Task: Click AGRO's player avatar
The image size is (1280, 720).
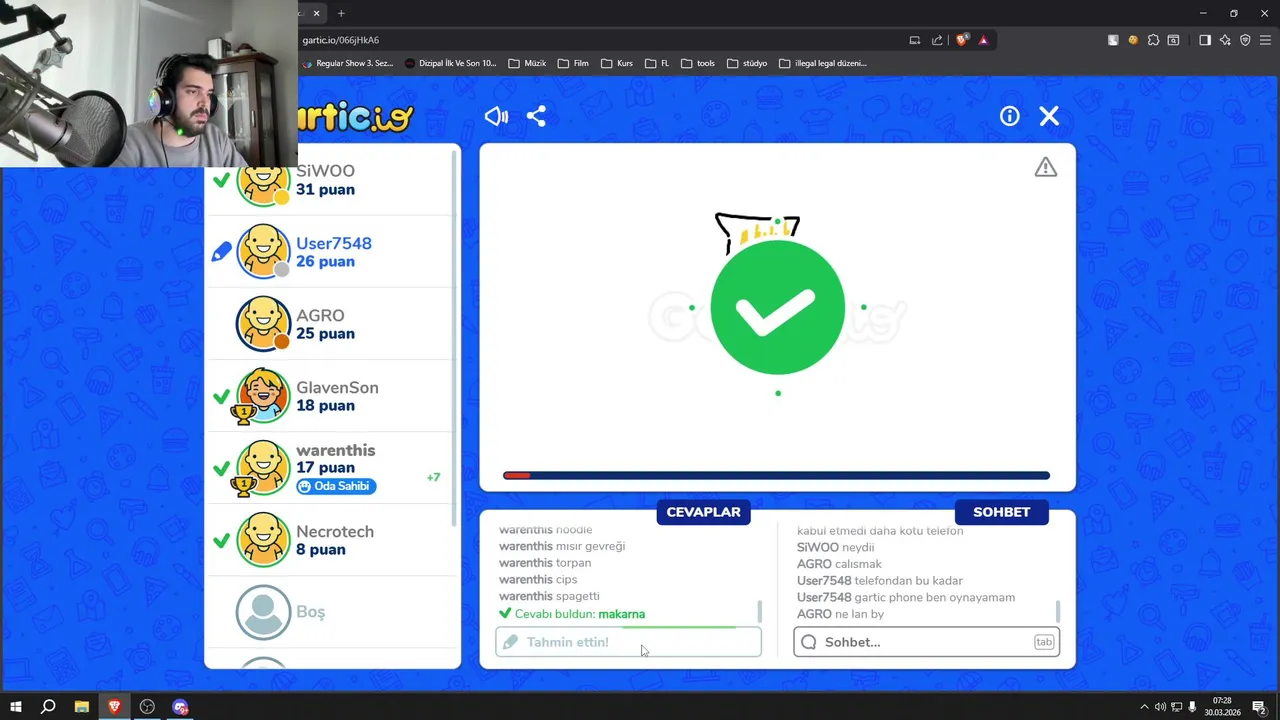Action: [x=263, y=323]
